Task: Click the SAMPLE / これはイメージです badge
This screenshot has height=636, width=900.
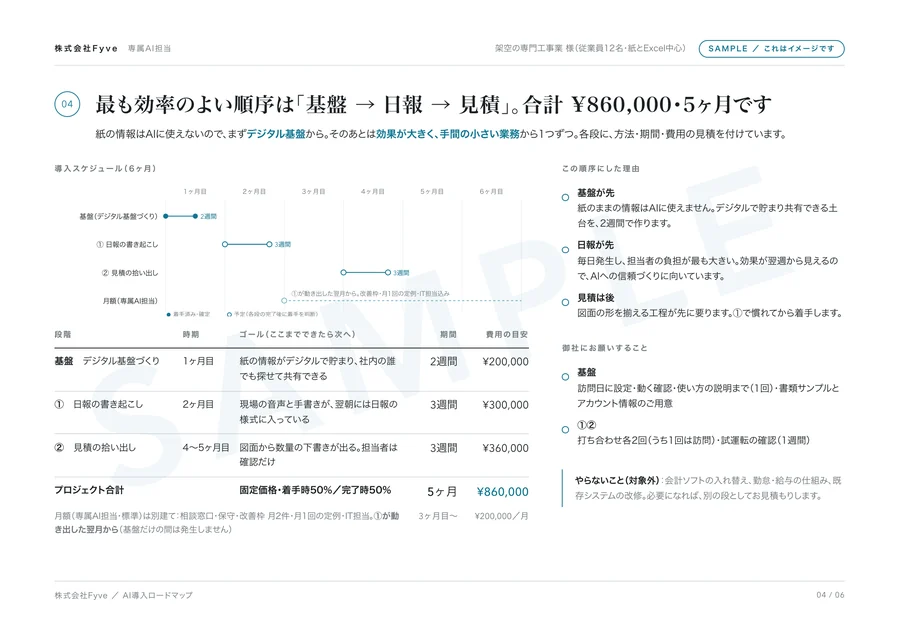Action: (771, 49)
